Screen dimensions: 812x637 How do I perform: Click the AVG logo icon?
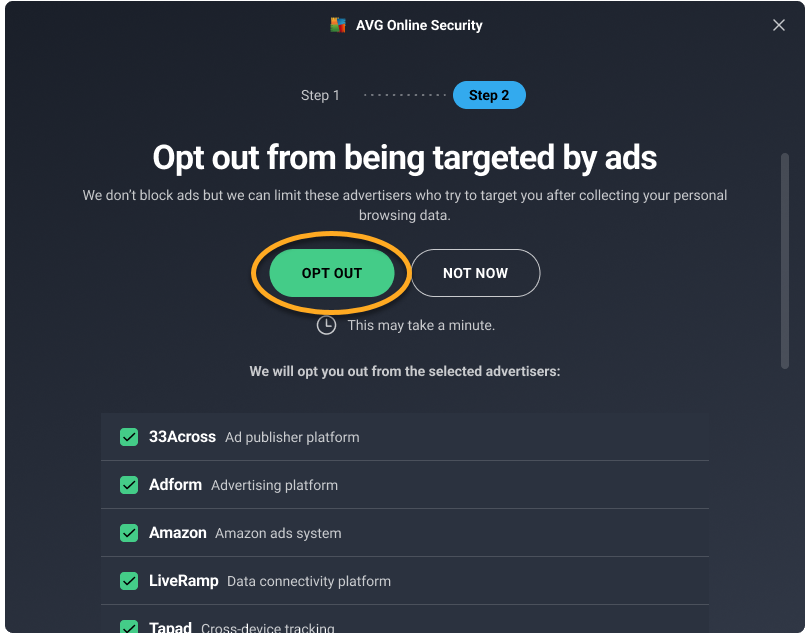(338, 25)
